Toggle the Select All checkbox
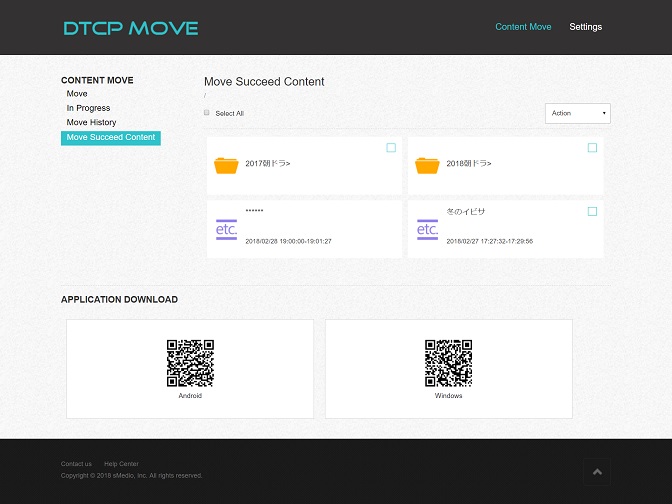 [207, 113]
